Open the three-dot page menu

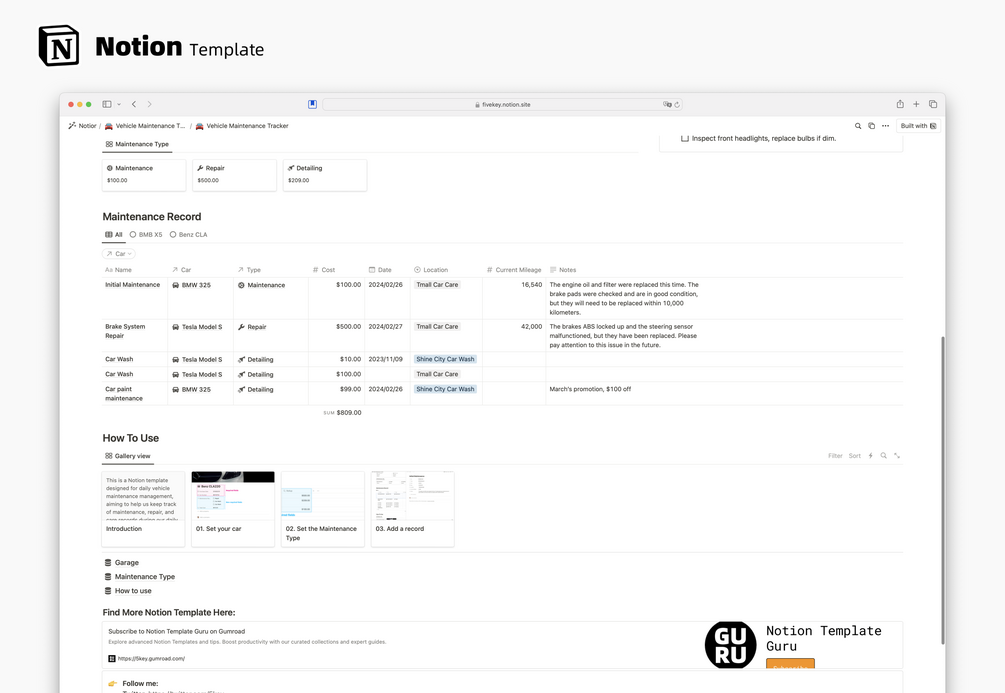885,126
